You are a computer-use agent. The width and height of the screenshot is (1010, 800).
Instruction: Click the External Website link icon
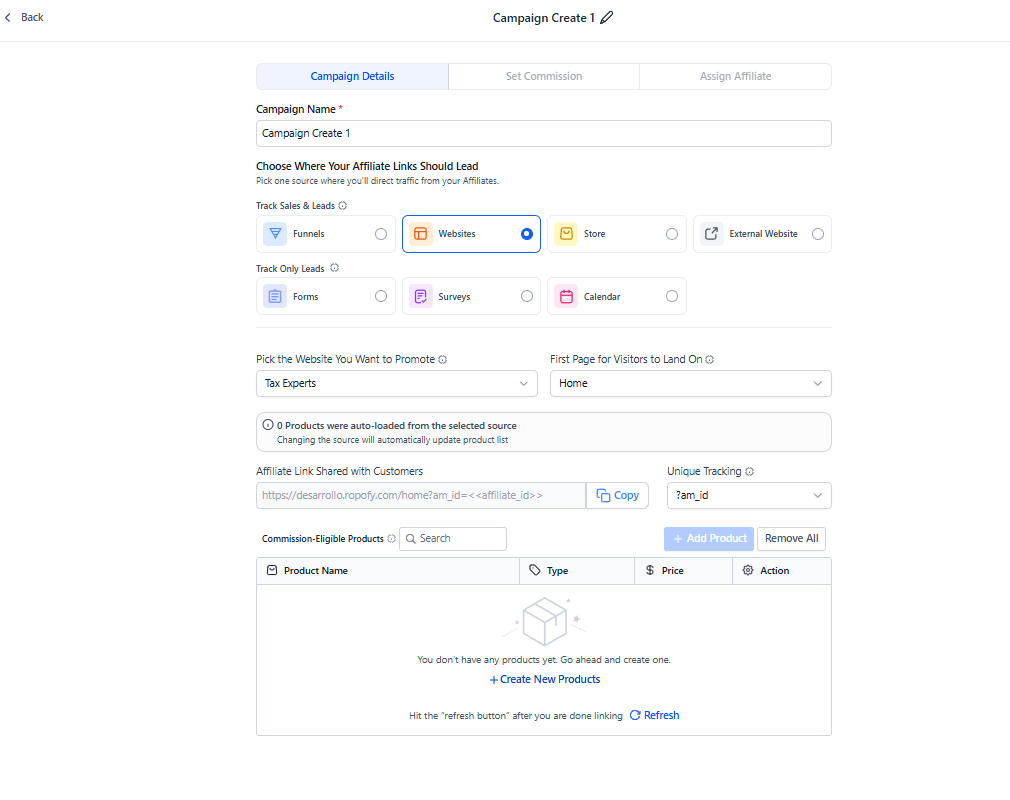tap(711, 234)
